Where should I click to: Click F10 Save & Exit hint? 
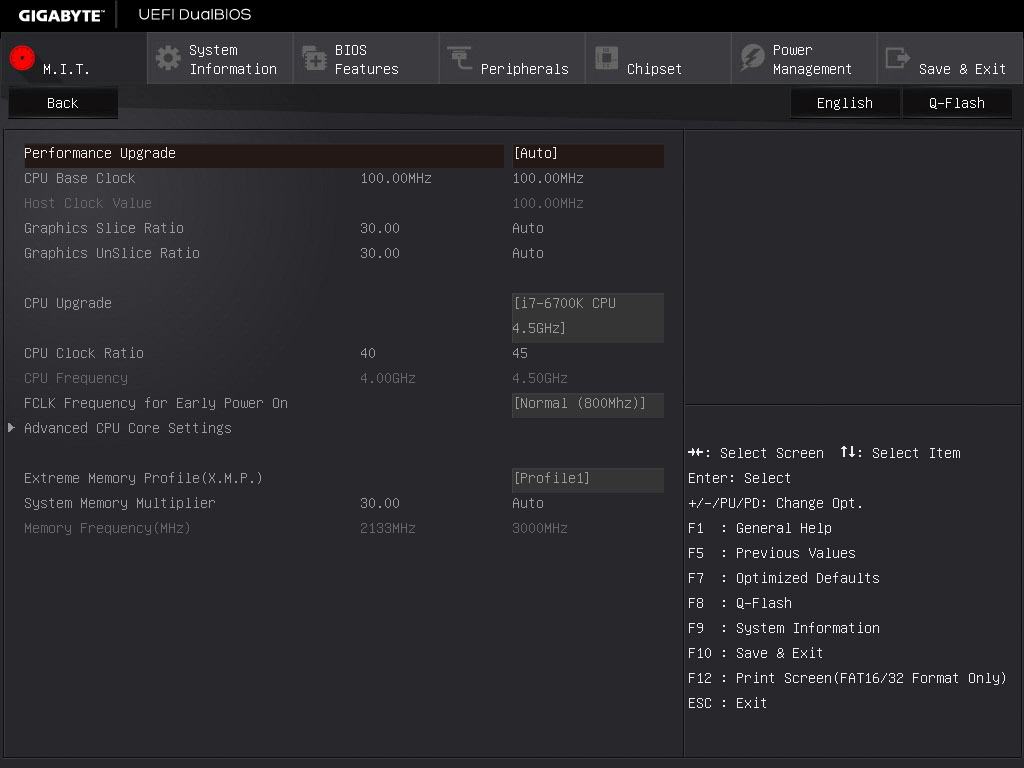pyautogui.click(x=756, y=653)
